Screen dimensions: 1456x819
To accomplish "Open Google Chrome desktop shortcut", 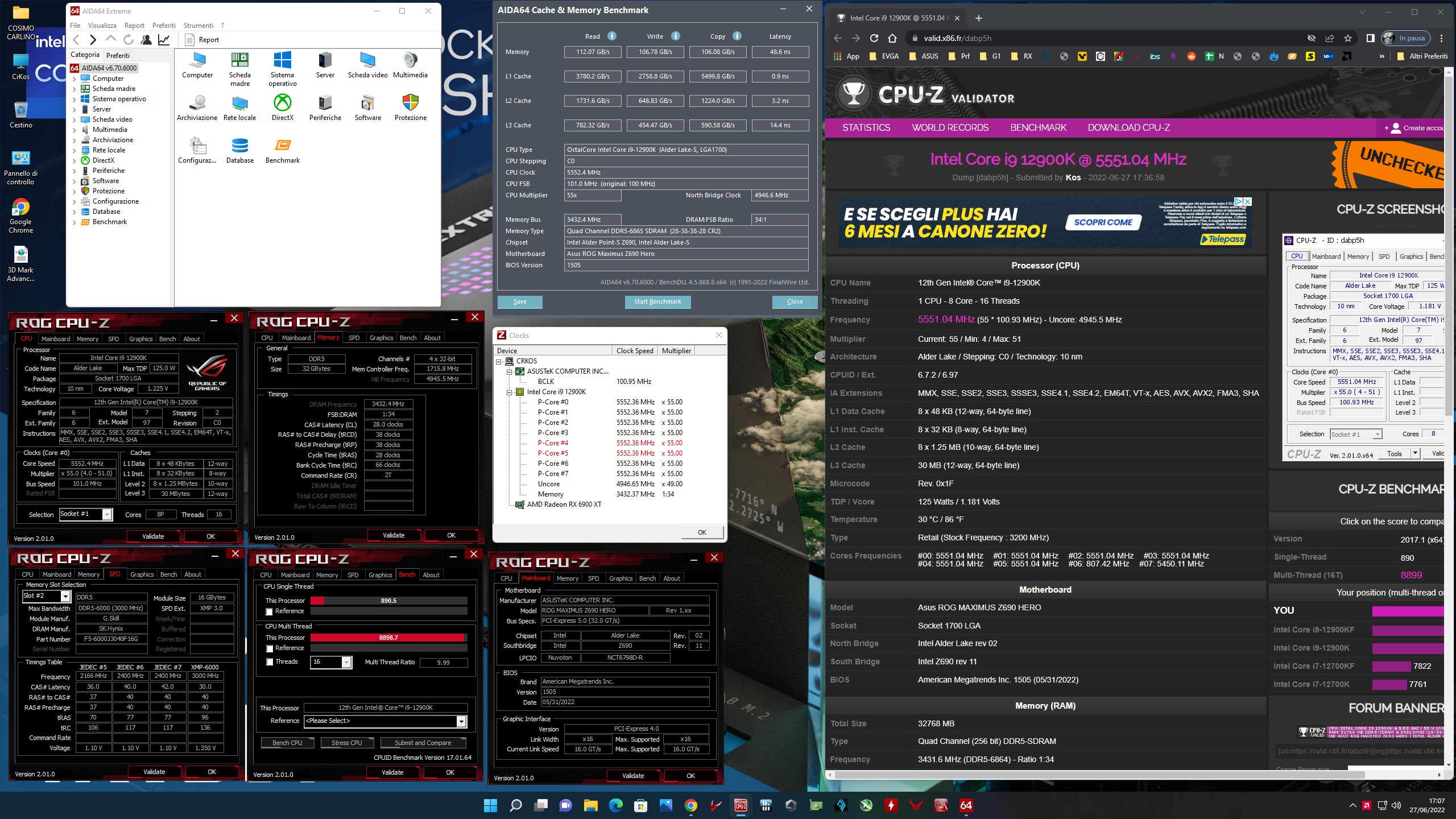I will click(x=20, y=216).
